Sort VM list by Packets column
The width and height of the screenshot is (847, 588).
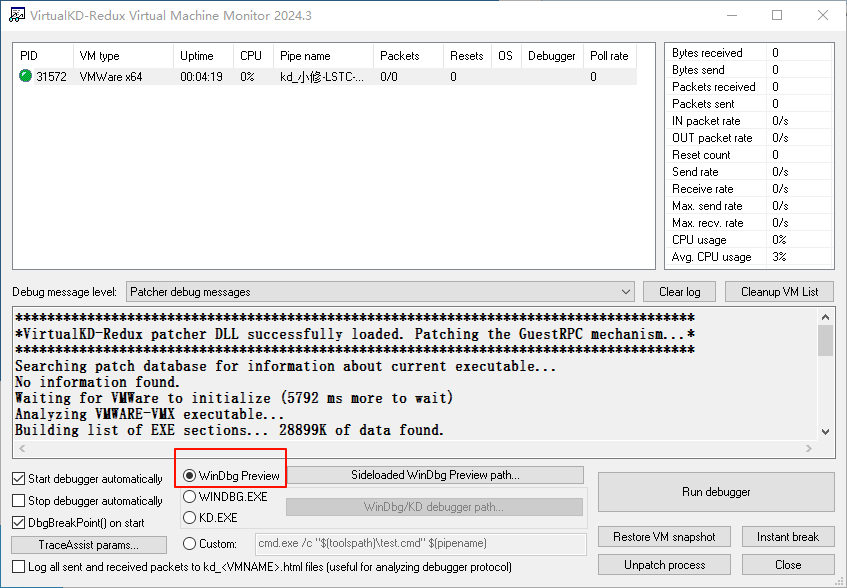click(x=408, y=56)
